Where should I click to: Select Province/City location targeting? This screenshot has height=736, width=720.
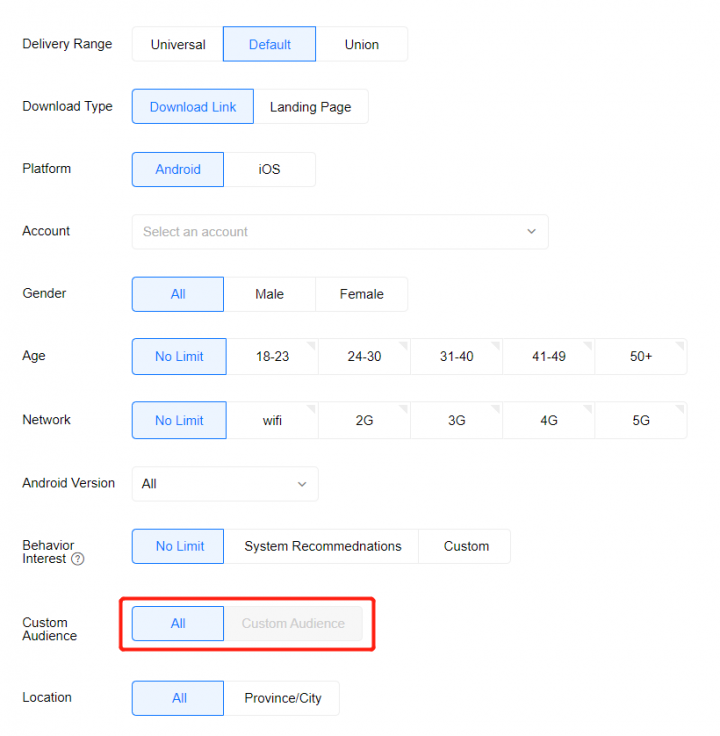point(283,698)
